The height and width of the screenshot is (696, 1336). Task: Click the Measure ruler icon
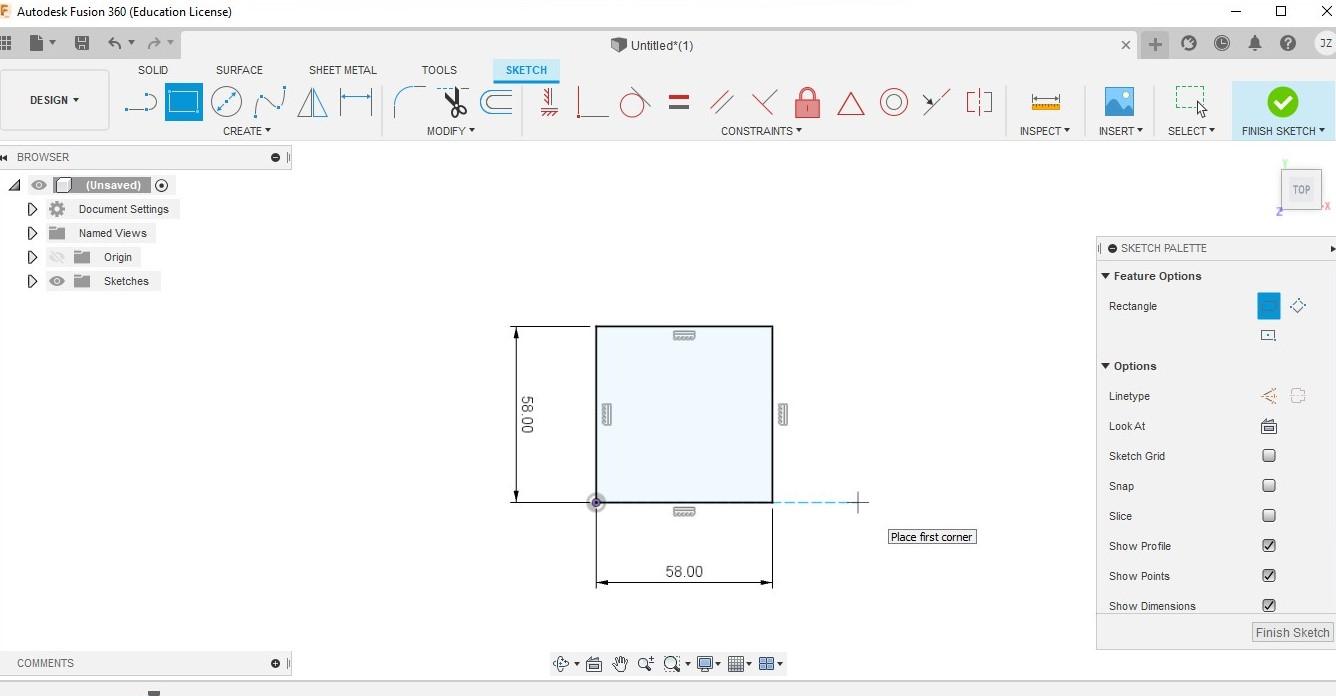click(x=1045, y=102)
